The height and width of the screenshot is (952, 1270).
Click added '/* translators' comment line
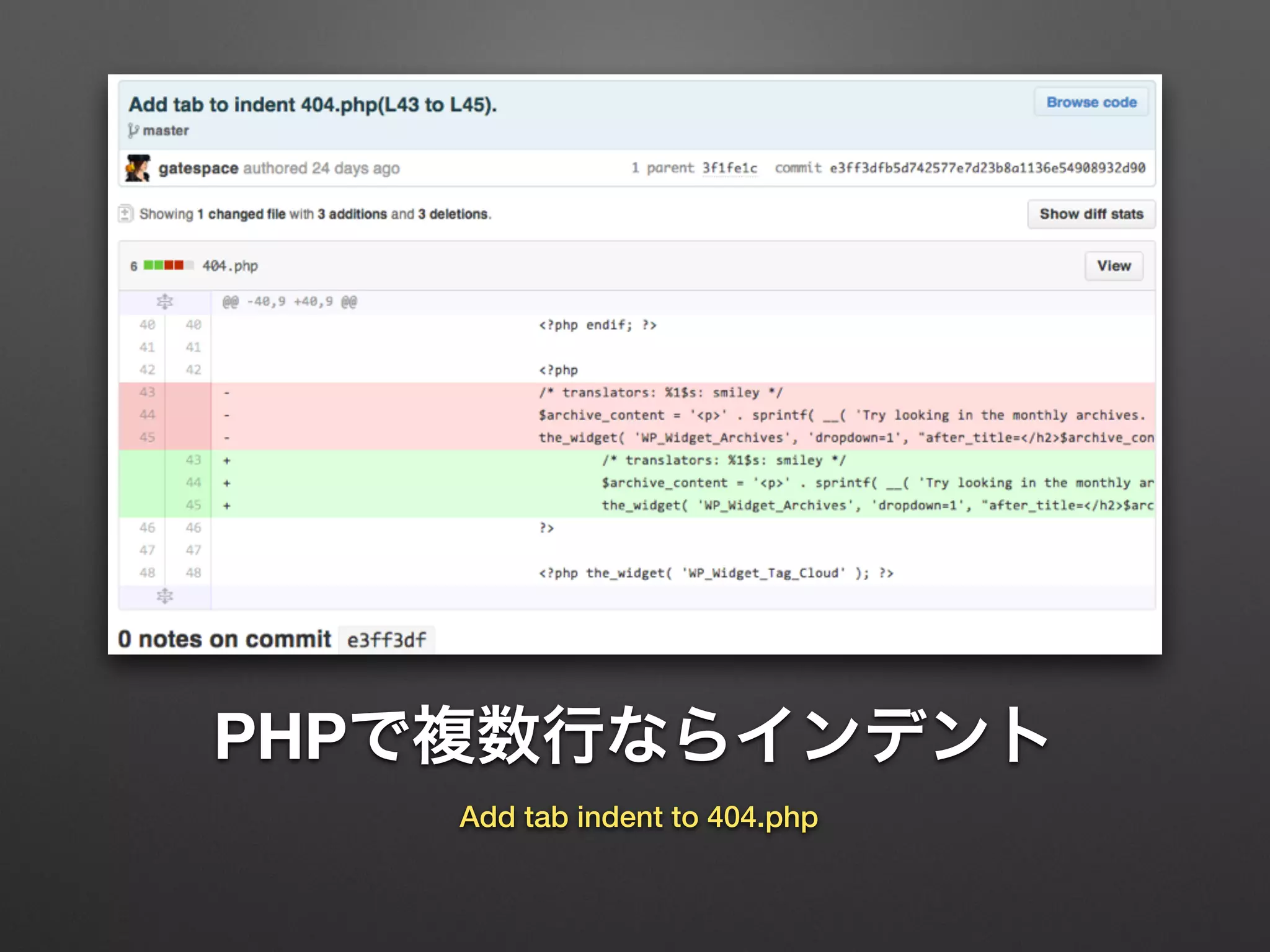pos(724,460)
